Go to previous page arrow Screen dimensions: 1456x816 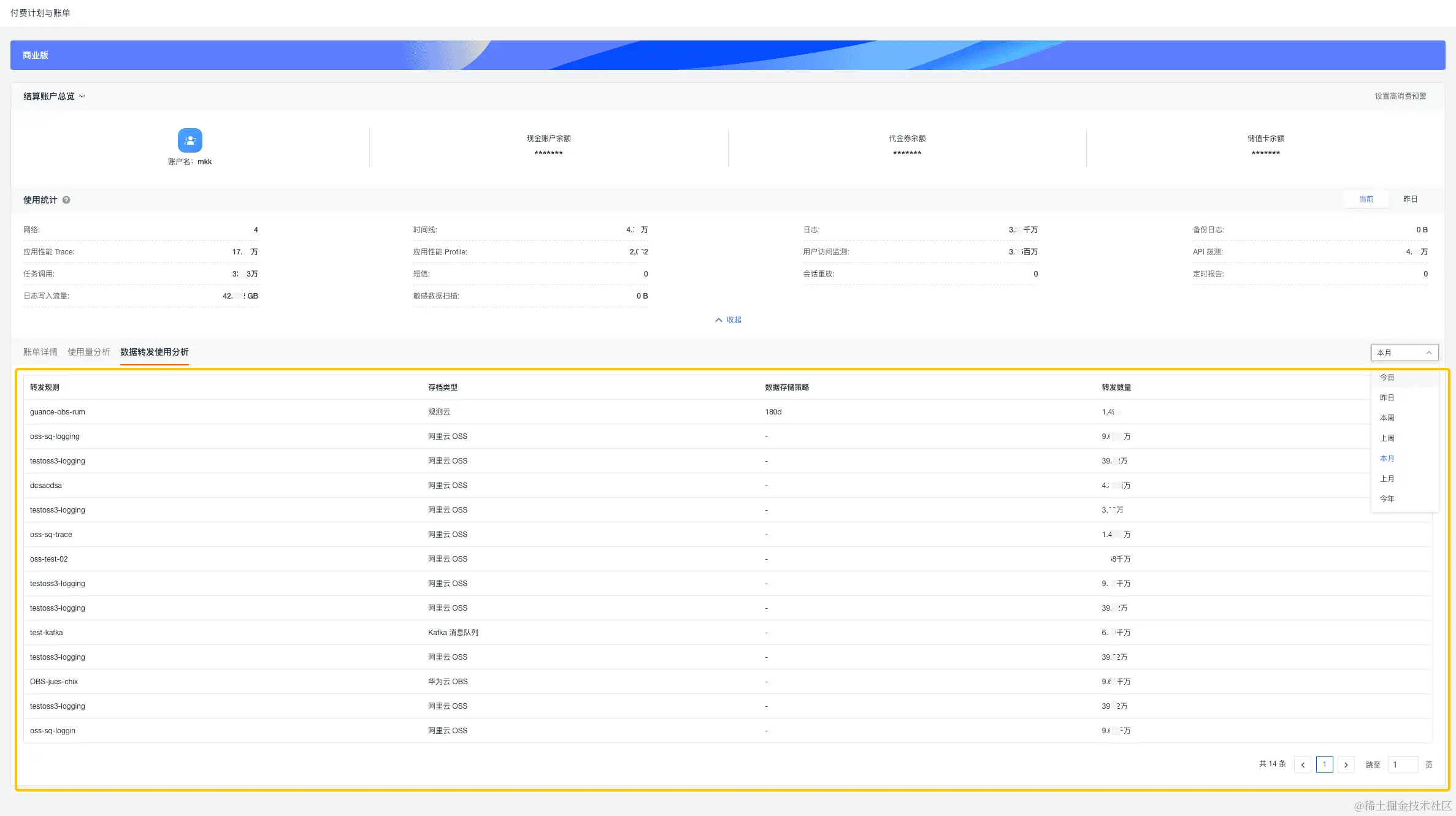[x=1303, y=765]
